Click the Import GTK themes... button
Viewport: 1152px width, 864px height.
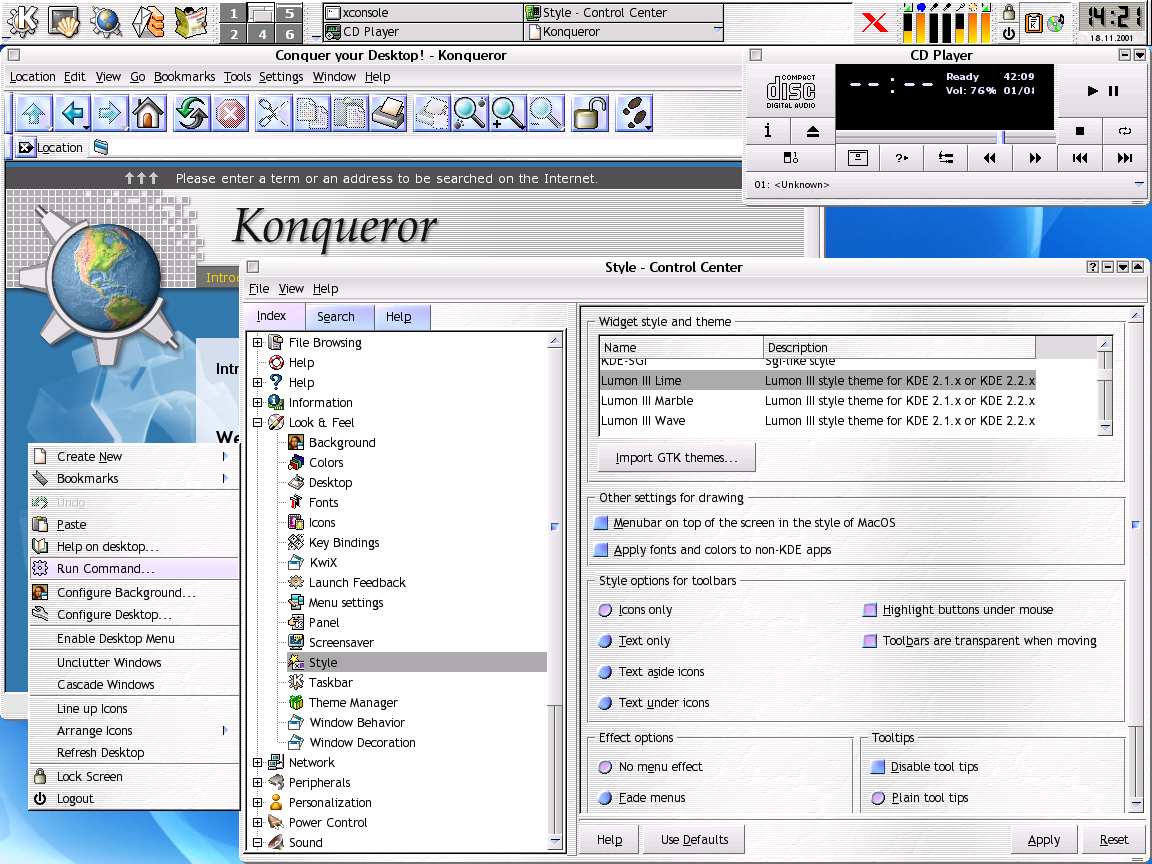tap(677, 458)
